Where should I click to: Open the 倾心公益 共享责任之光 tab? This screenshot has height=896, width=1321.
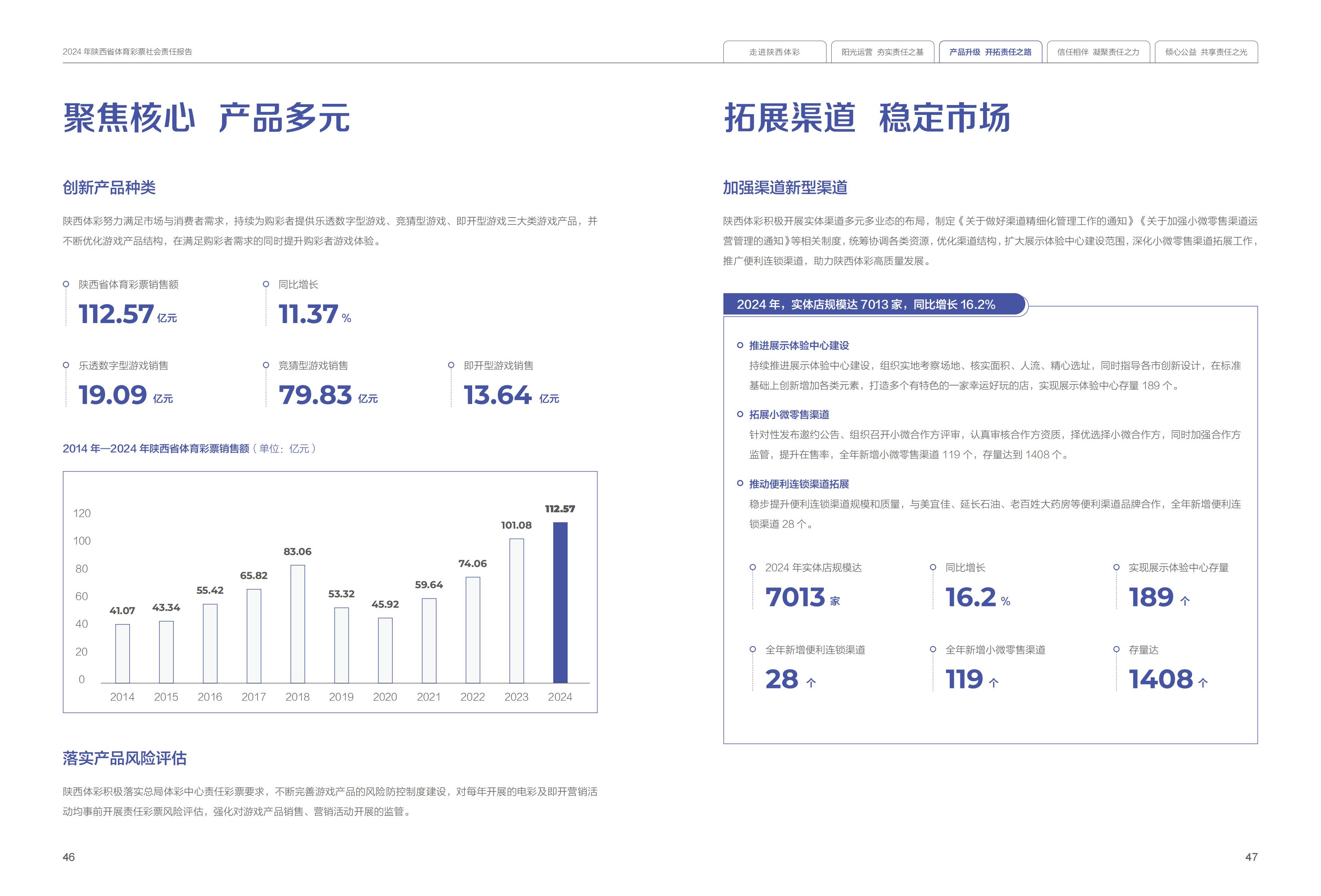(x=1206, y=52)
